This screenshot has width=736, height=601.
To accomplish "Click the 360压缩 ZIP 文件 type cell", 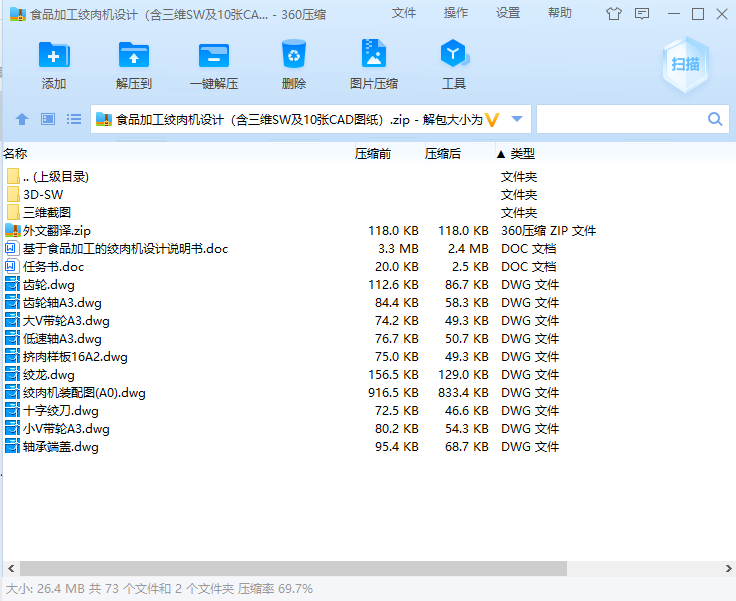I will pyautogui.click(x=549, y=231).
